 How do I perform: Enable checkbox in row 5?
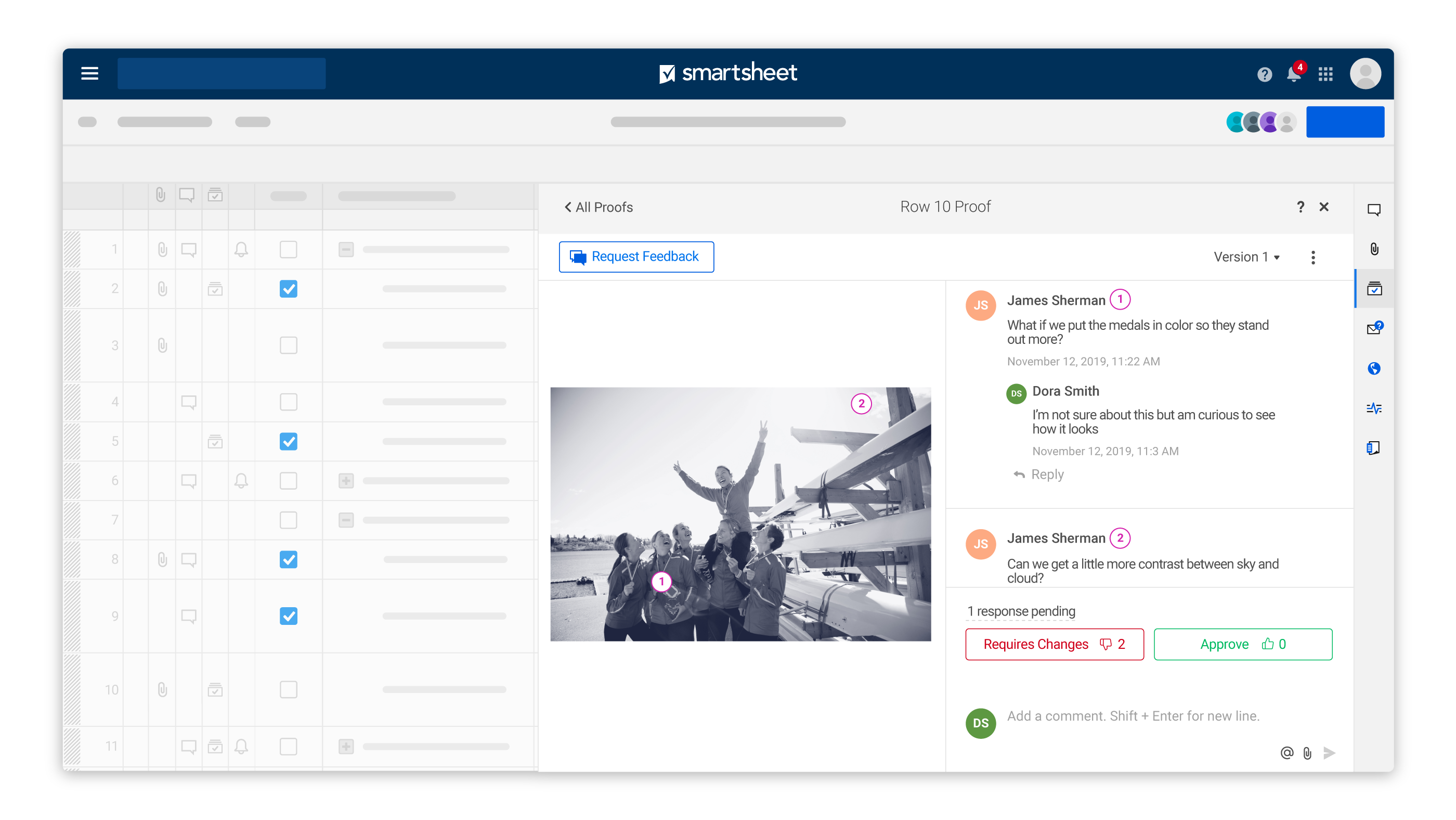pyautogui.click(x=288, y=440)
